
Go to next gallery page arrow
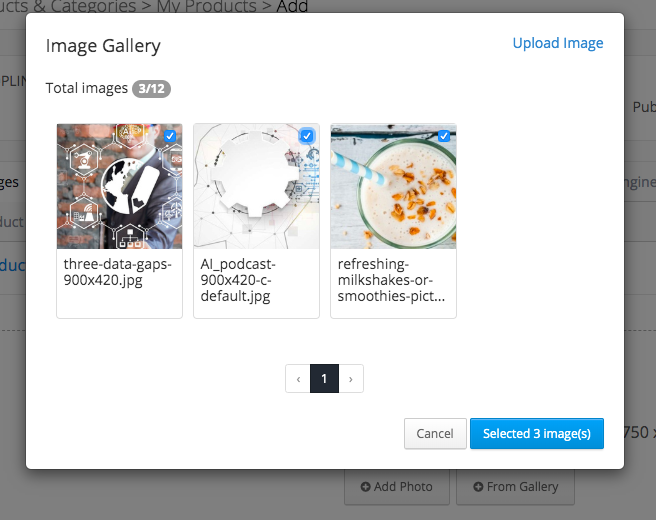point(351,379)
